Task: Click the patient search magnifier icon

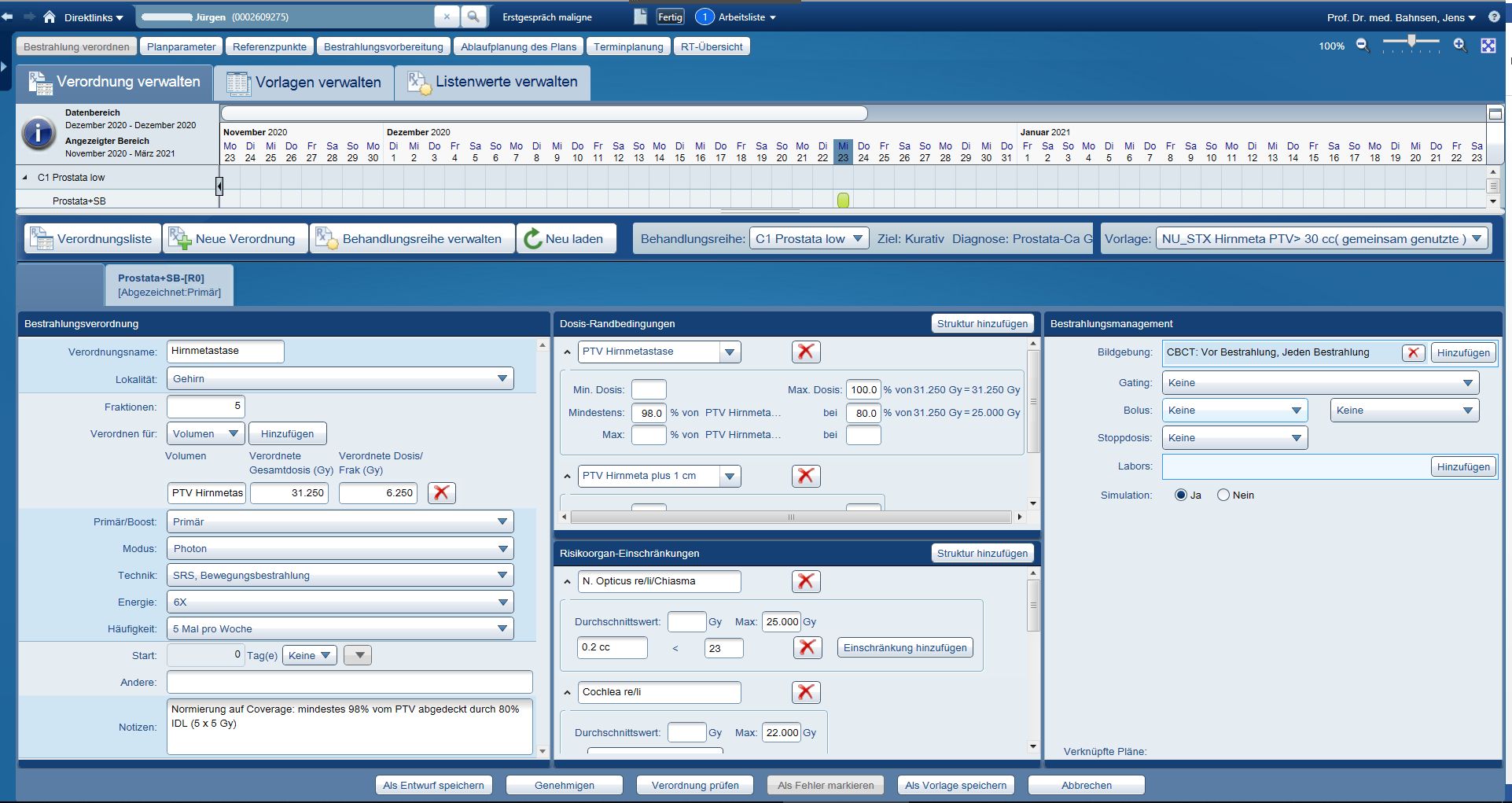Action: pos(473,17)
